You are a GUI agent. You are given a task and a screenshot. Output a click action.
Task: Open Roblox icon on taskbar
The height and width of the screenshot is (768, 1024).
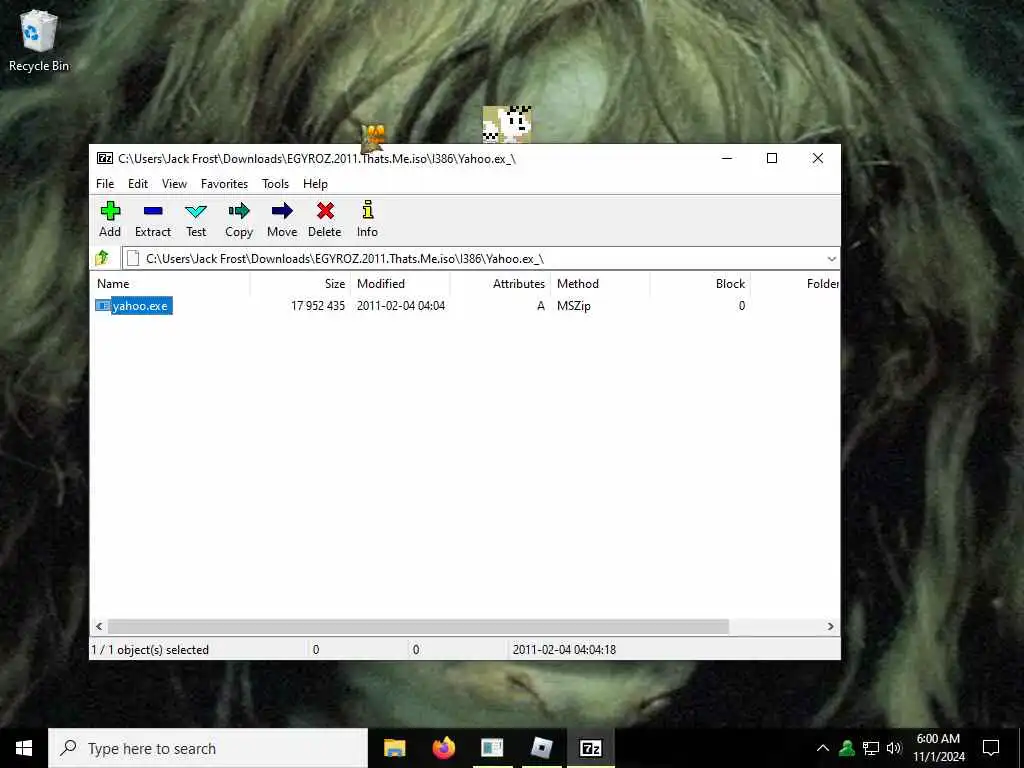541,748
